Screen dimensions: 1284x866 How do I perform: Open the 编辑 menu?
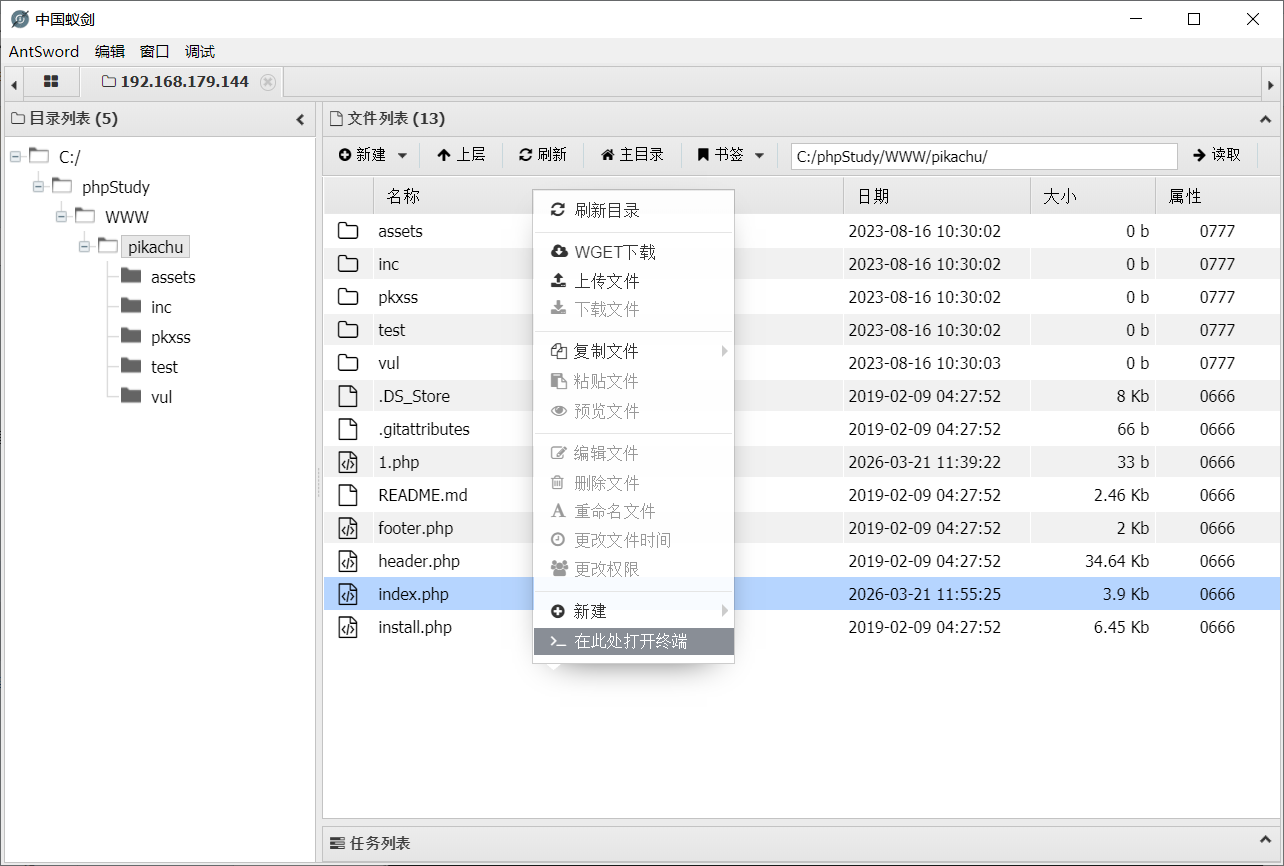[110, 52]
